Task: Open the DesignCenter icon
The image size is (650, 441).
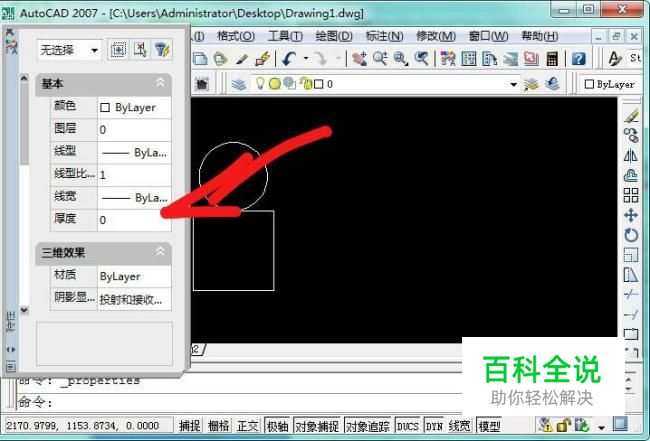Action: (469, 59)
